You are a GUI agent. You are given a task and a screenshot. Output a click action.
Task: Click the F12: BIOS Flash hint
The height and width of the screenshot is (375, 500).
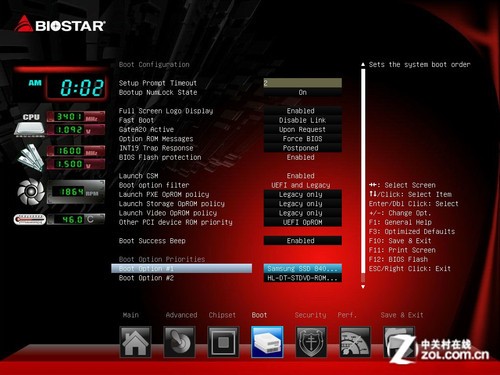[398, 259]
